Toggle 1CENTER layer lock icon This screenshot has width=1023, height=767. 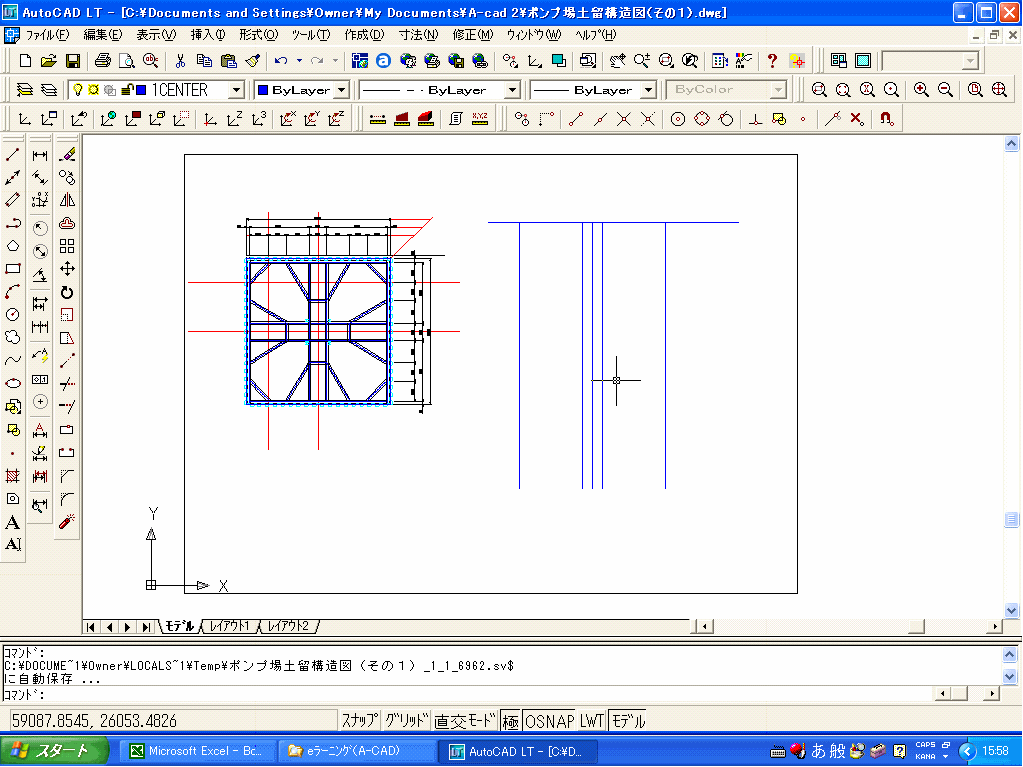[x=127, y=90]
